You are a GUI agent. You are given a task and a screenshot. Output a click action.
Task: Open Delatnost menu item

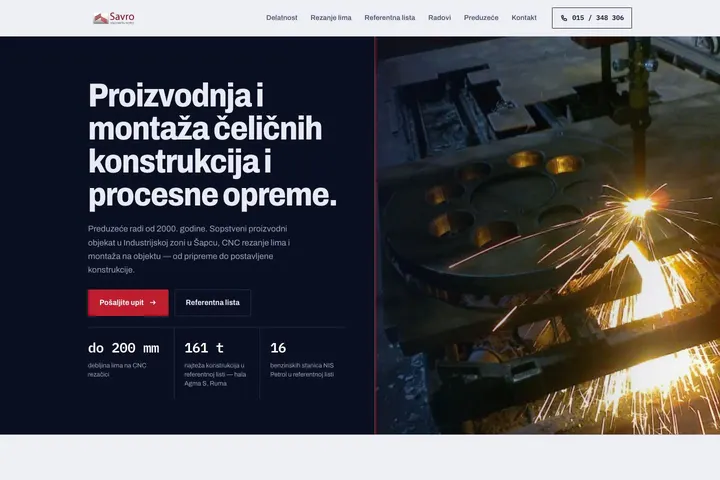pyautogui.click(x=281, y=18)
